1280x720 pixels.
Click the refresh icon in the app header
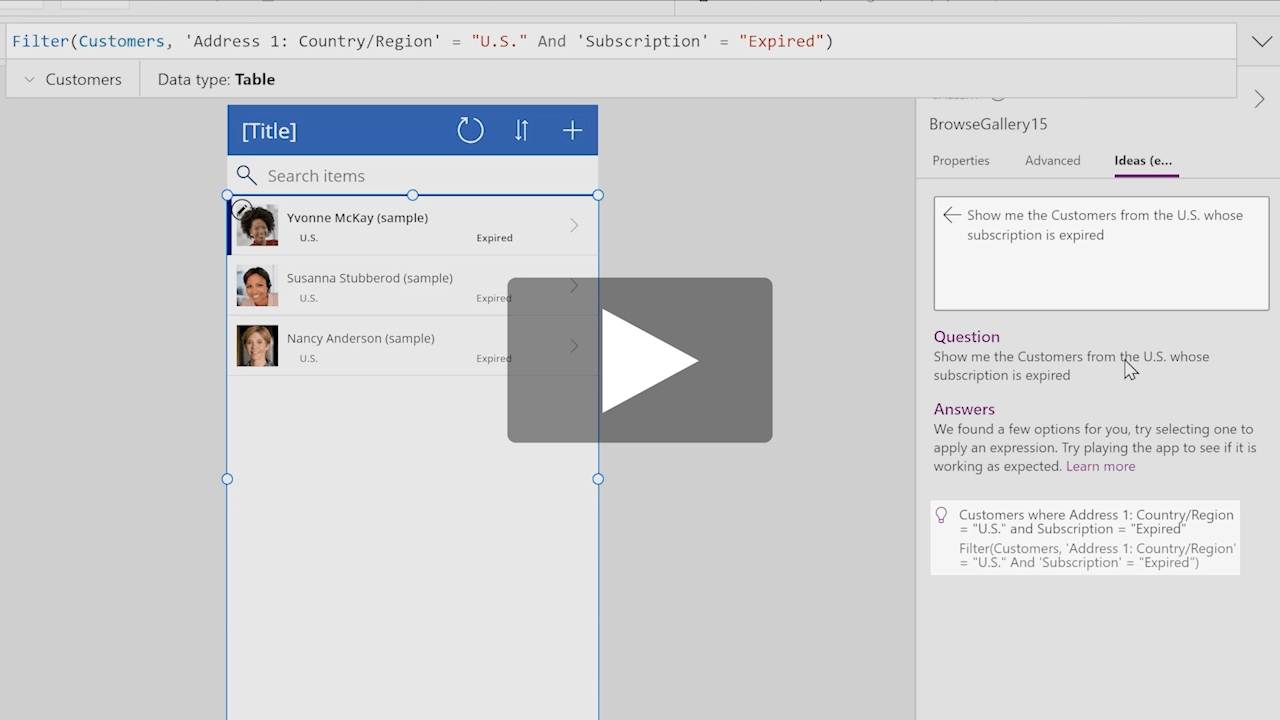[470, 130]
